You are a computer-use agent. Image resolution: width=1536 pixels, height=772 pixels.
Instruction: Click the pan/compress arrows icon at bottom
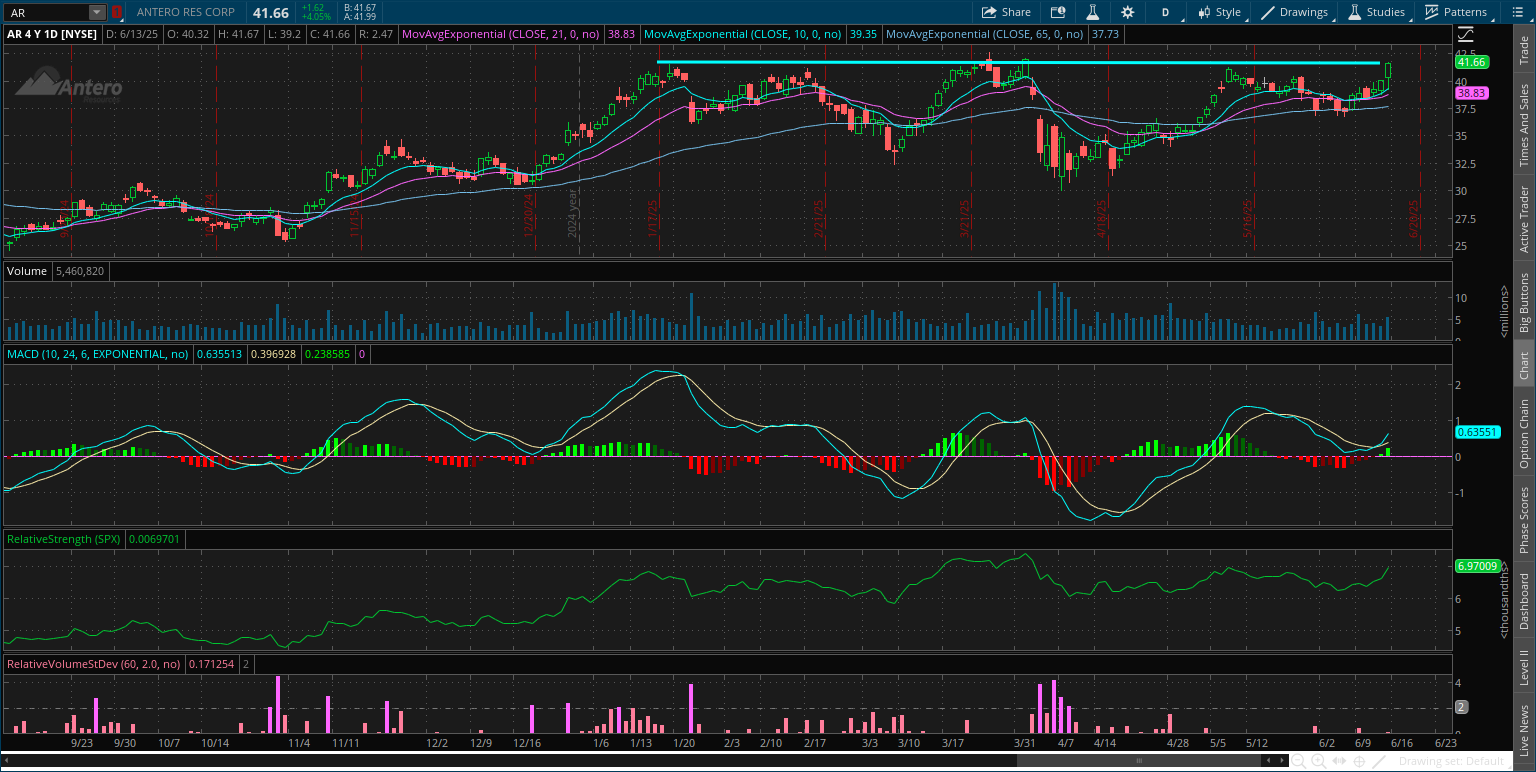[1338, 761]
